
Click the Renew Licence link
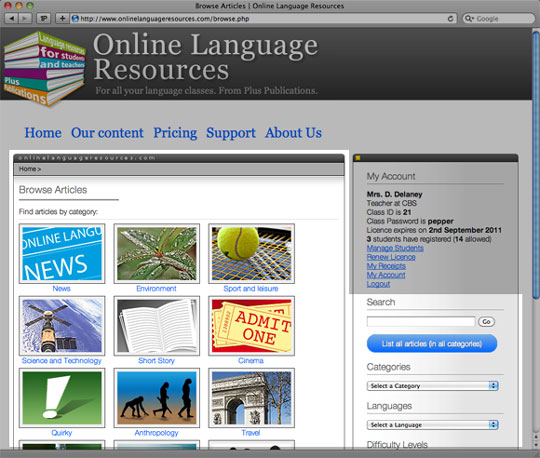tap(391, 257)
